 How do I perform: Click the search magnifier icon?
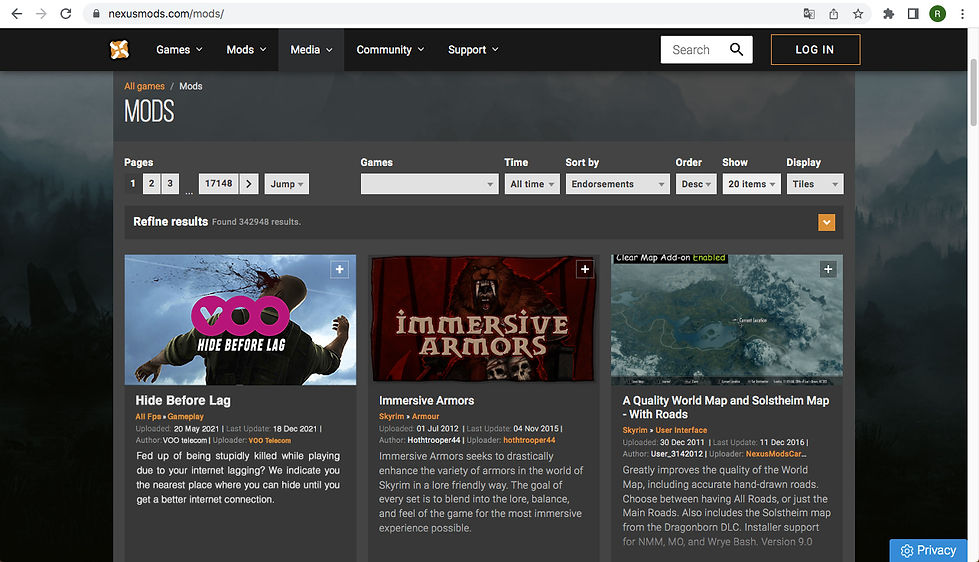[x=736, y=49]
